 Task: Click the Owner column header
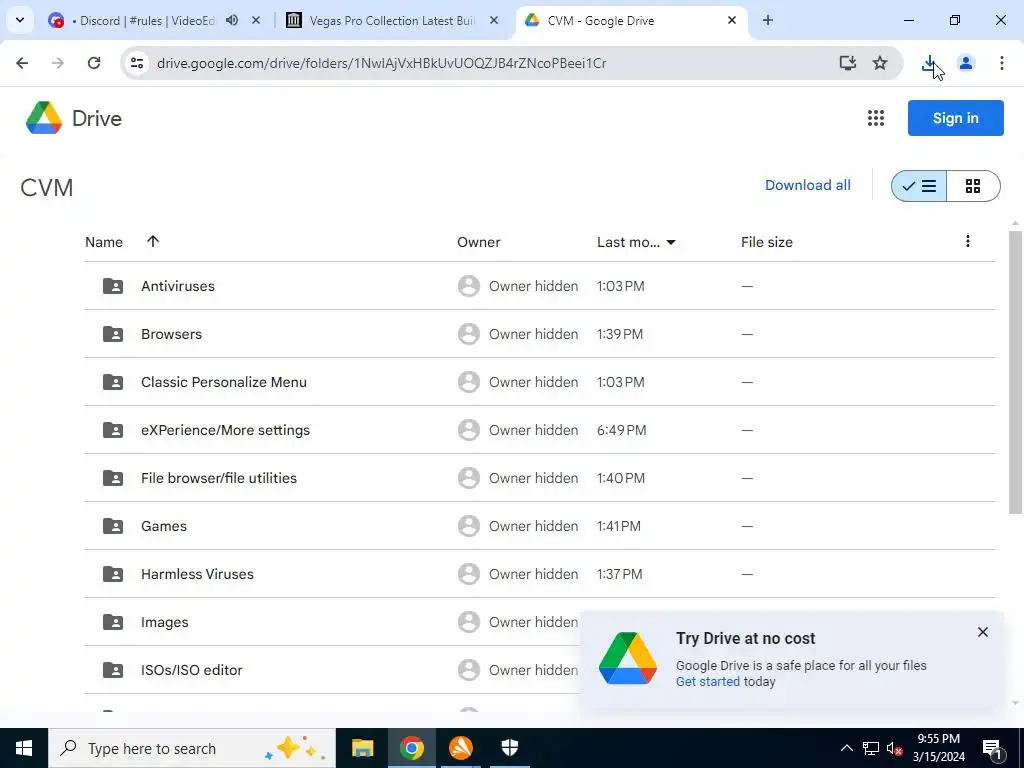coord(479,242)
